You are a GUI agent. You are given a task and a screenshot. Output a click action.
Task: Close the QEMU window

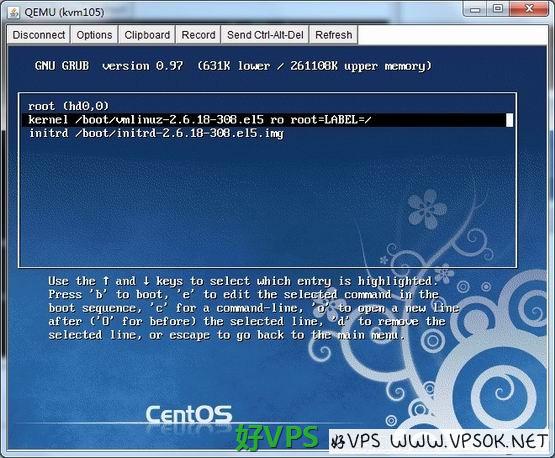530,9
